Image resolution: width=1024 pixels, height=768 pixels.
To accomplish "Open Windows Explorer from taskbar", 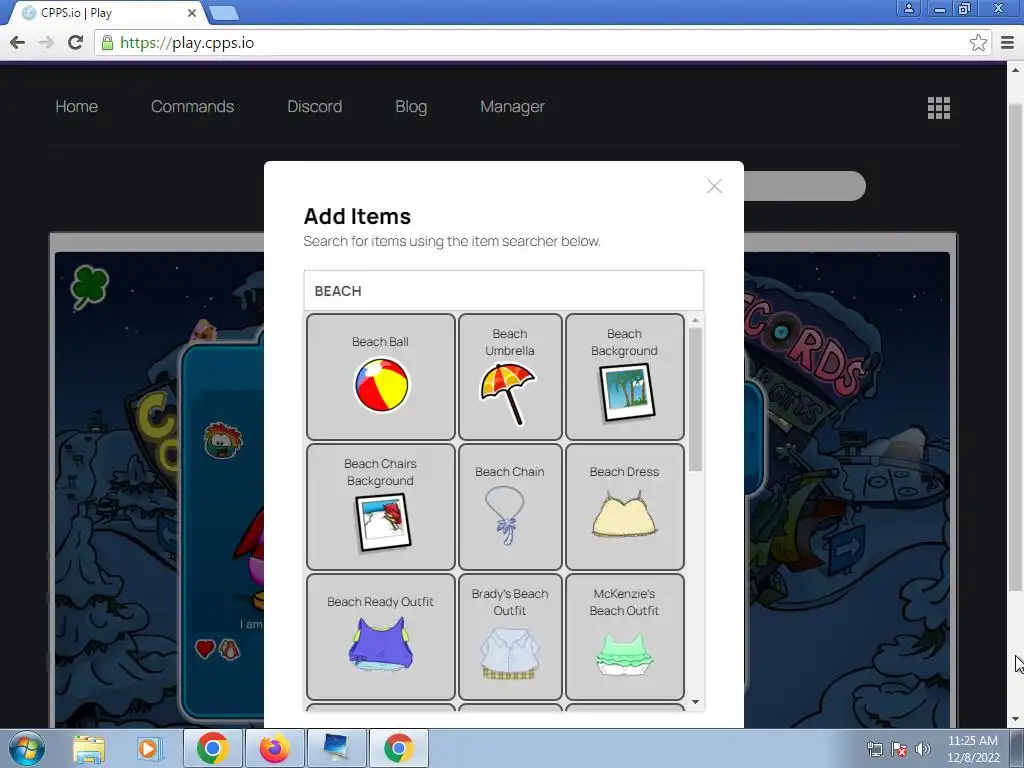I will [x=89, y=748].
